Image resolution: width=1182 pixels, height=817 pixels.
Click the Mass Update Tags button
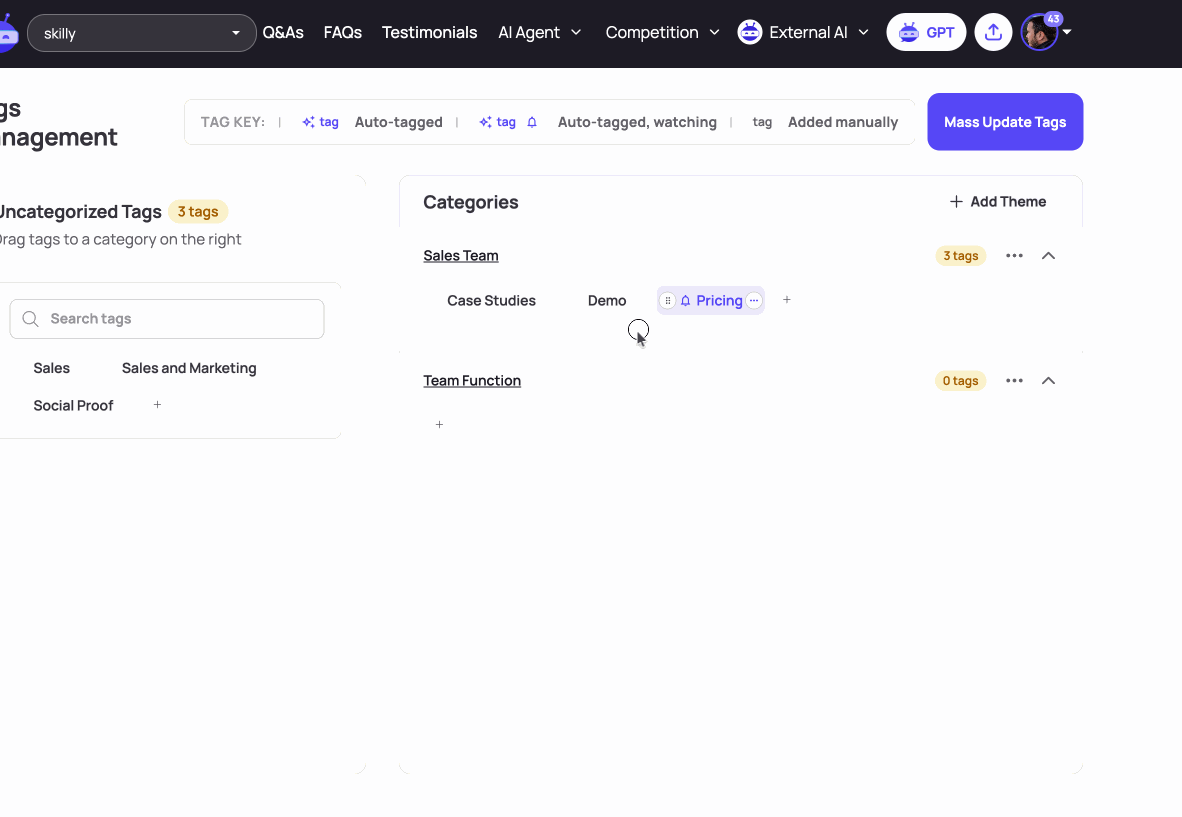point(1005,122)
